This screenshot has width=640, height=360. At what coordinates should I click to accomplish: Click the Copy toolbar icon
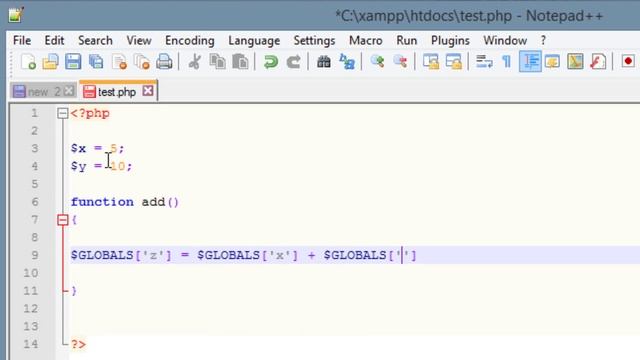(x=218, y=62)
